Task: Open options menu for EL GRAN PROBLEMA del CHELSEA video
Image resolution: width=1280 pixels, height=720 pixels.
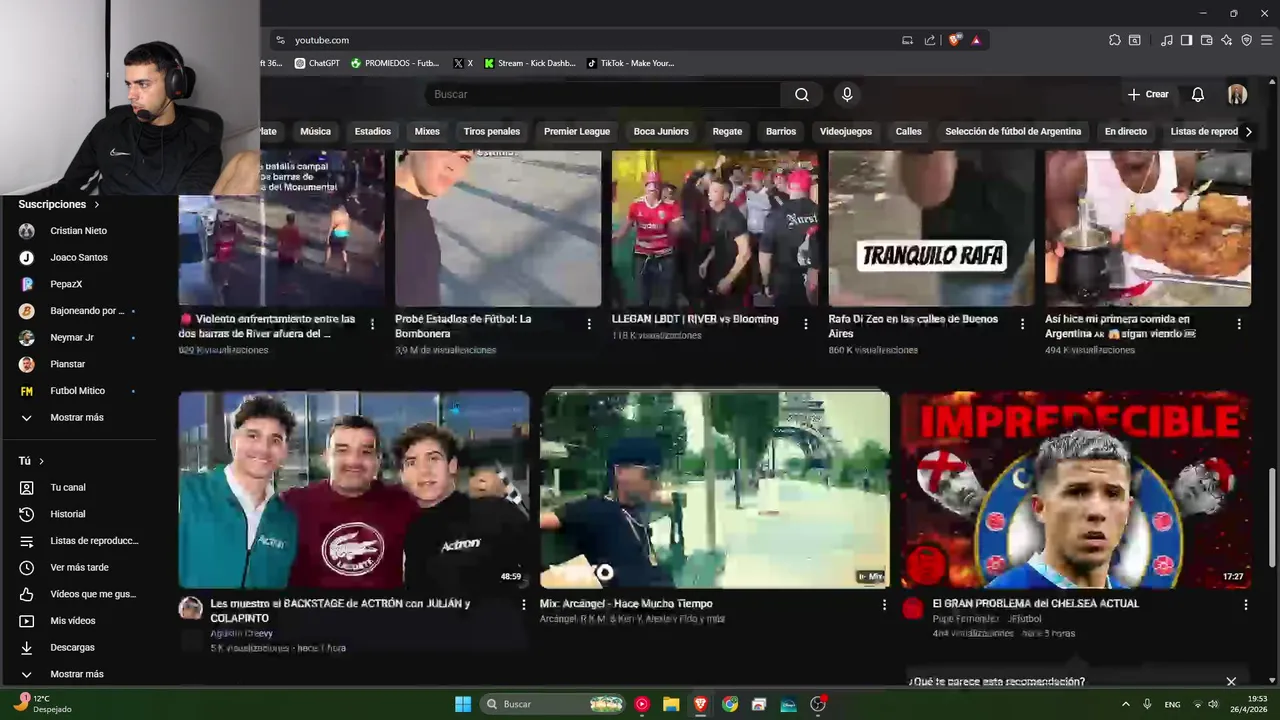Action: (x=1246, y=605)
